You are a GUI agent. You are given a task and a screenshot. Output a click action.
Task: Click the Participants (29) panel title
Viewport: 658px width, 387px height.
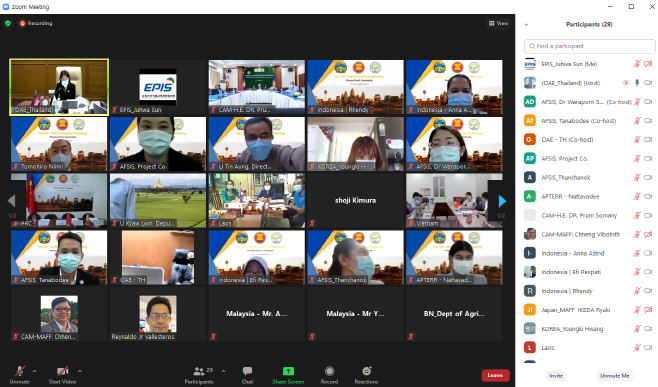click(x=589, y=24)
